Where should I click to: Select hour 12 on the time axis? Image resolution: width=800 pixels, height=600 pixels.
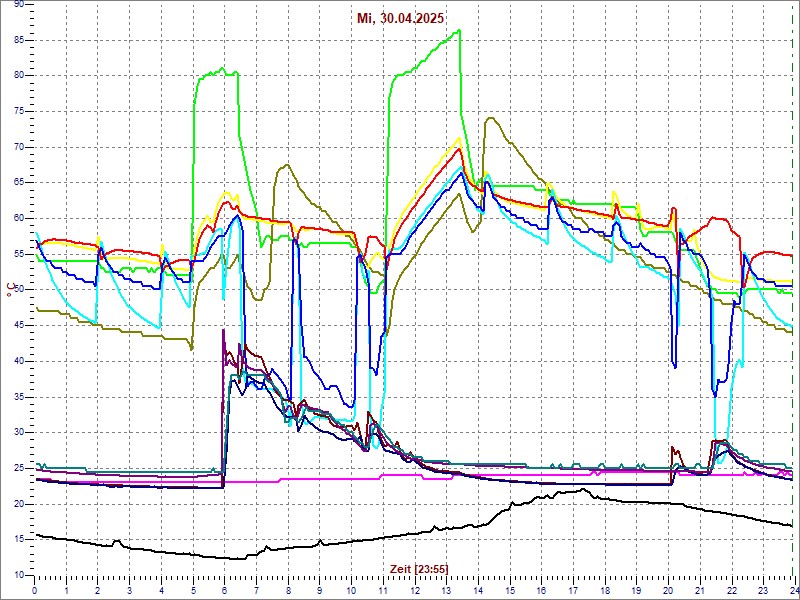(x=414, y=590)
